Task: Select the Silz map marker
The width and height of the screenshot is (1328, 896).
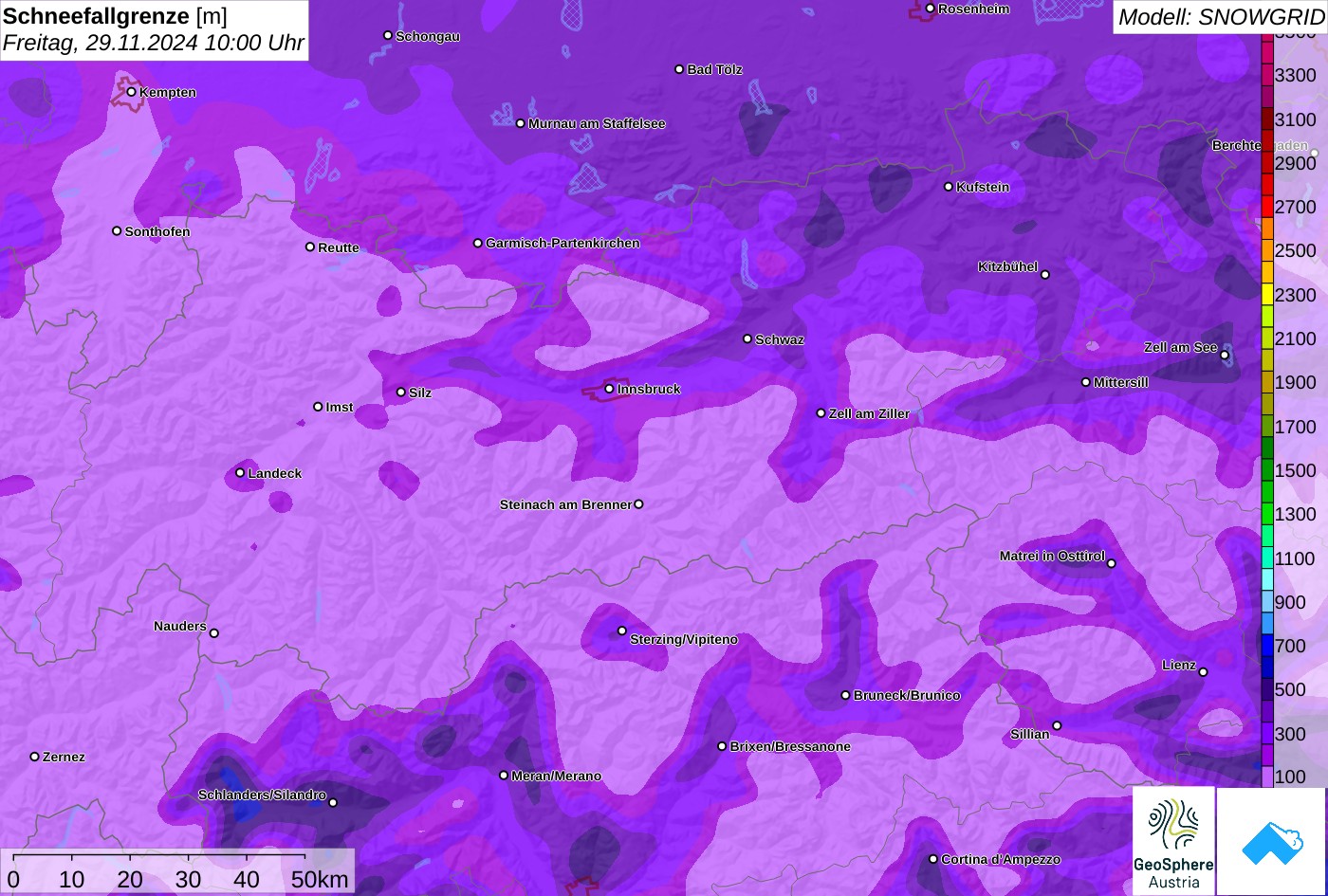Action: 401,393
